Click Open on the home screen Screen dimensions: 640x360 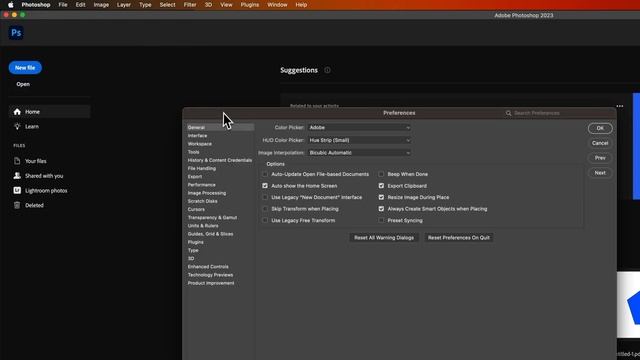pos(23,84)
